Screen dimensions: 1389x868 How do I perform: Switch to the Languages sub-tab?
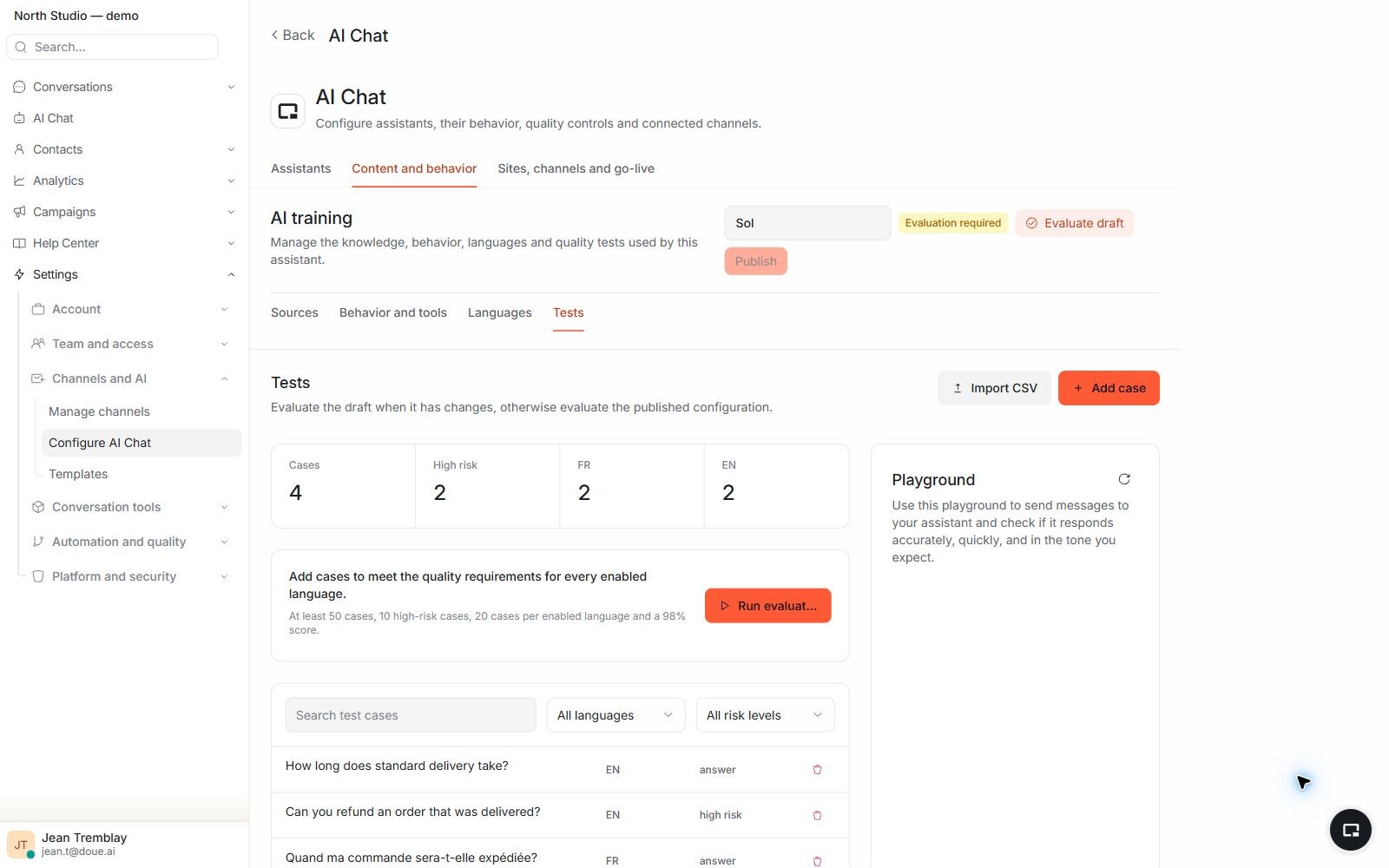pos(500,312)
